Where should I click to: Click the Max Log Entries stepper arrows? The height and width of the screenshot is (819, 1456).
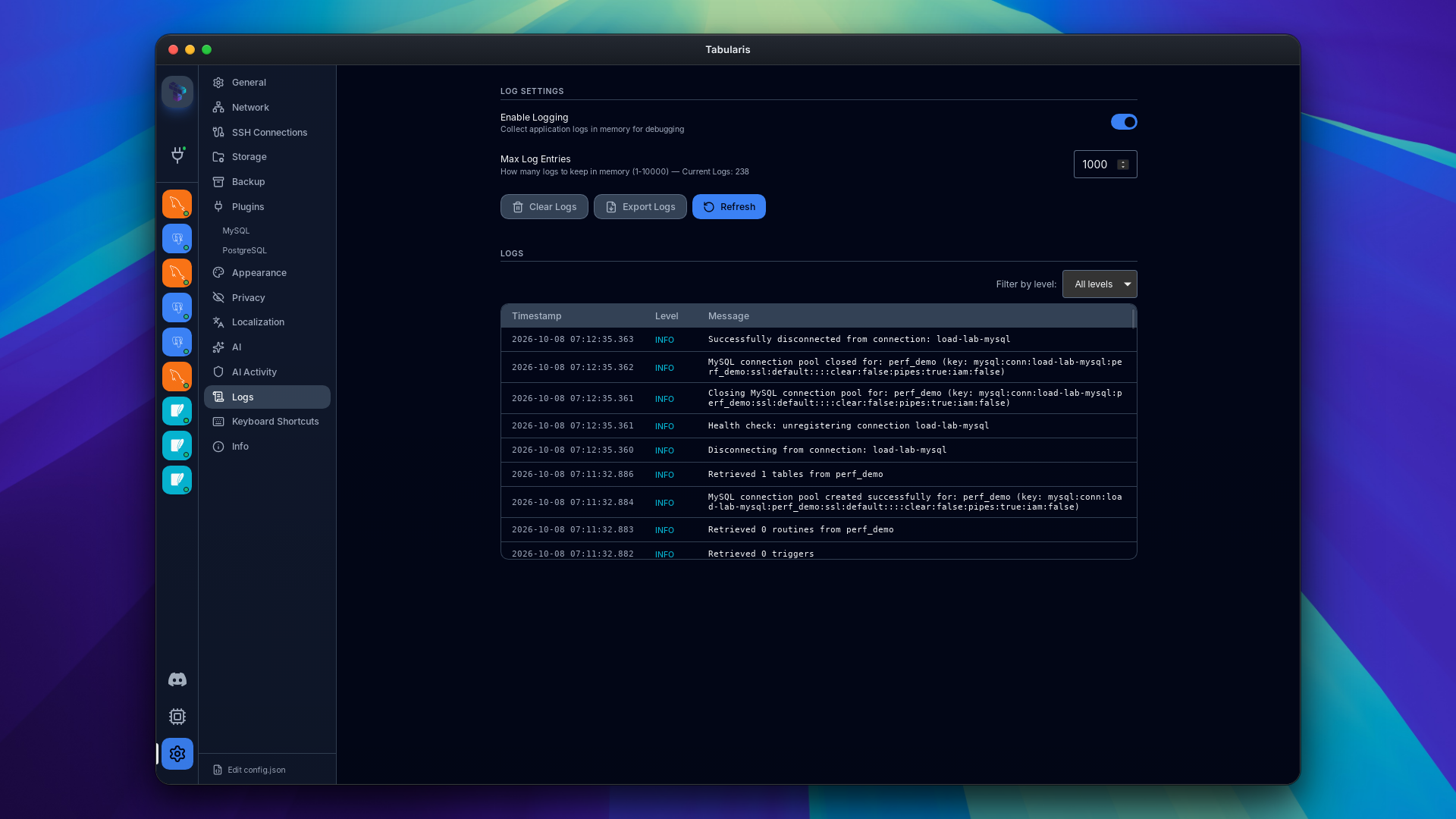click(1123, 165)
